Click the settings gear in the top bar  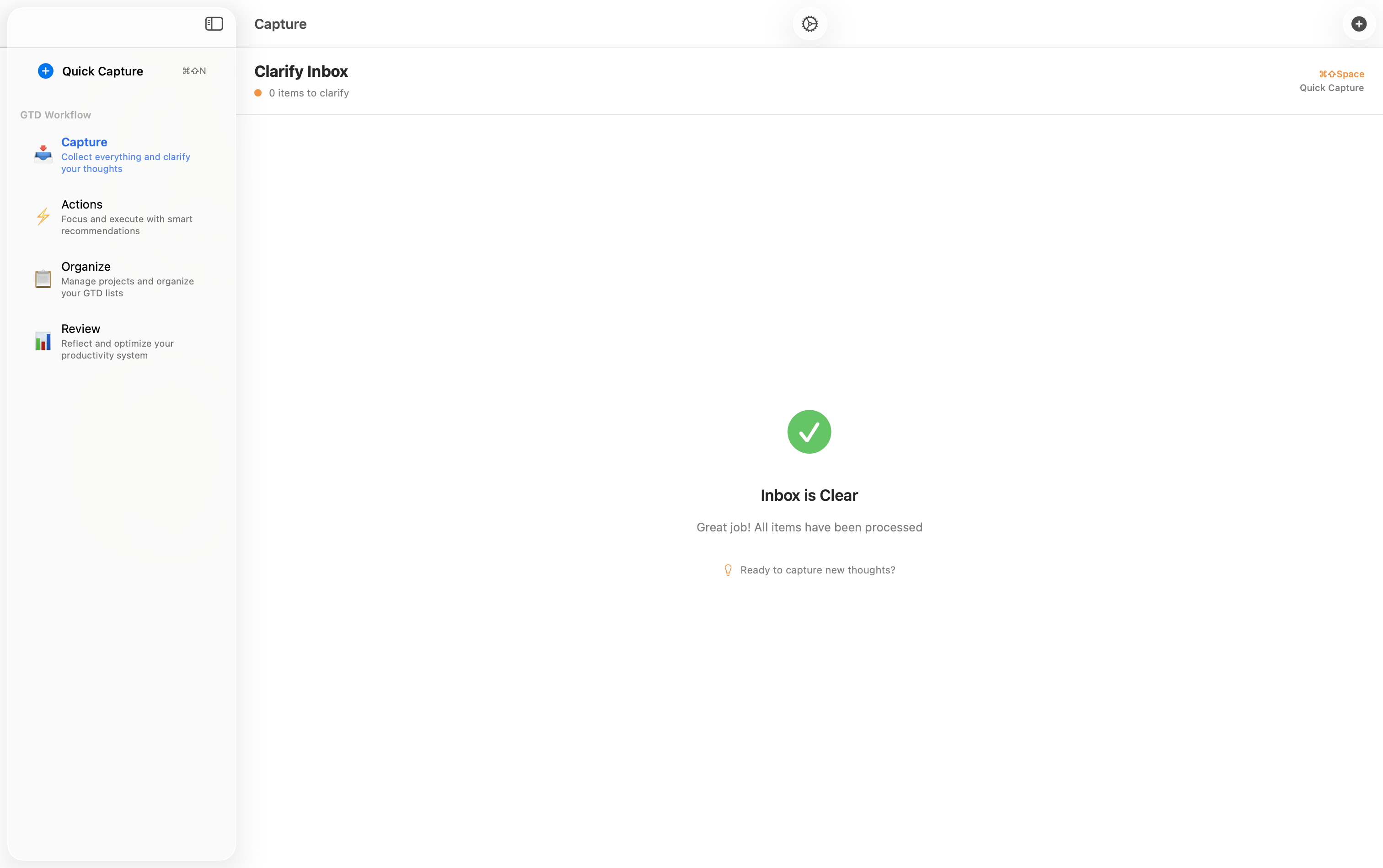[x=809, y=24]
